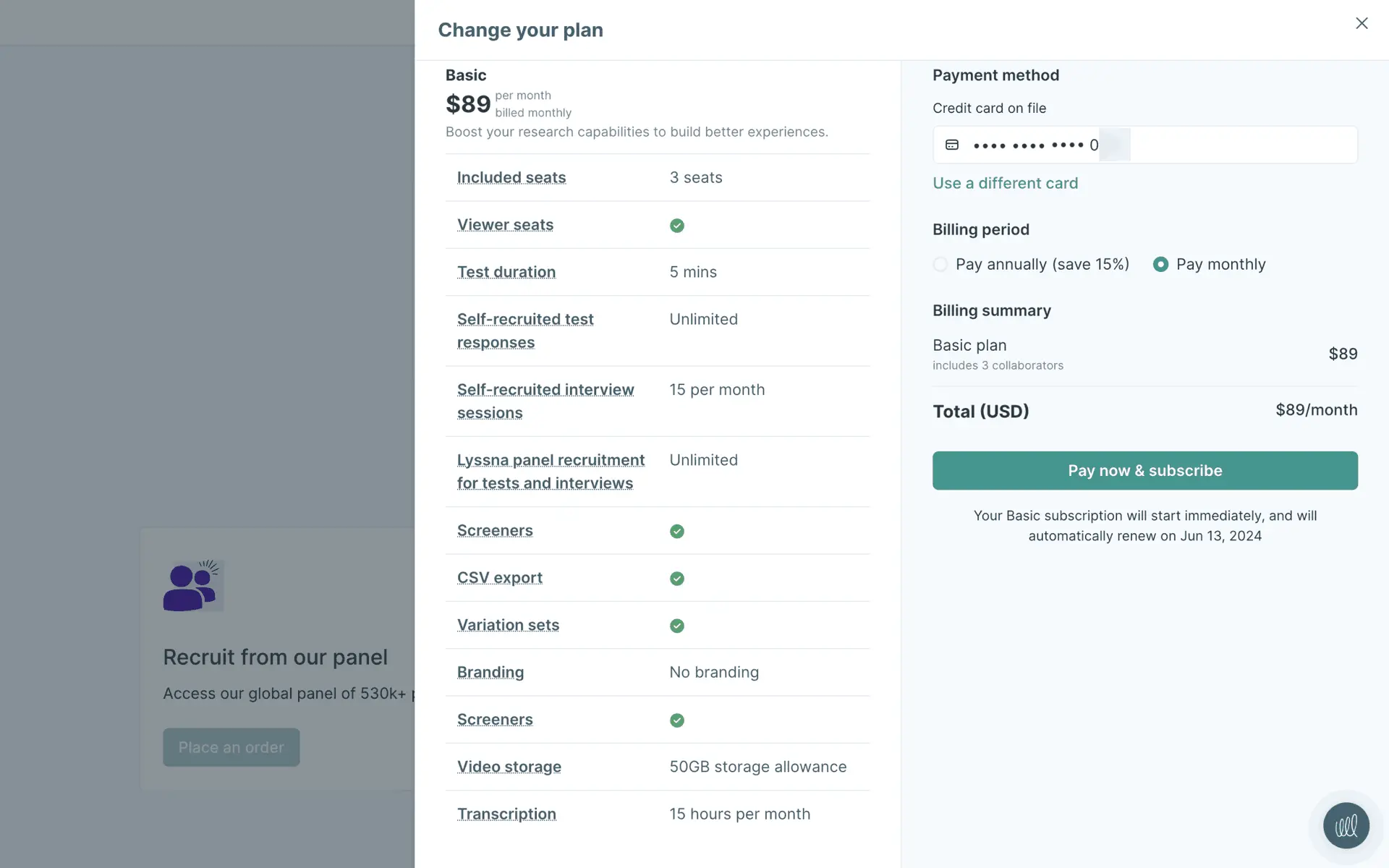Screen dimensions: 1389x868
Task: Click the Variation sets green checkmark
Action: click(676, 626)
